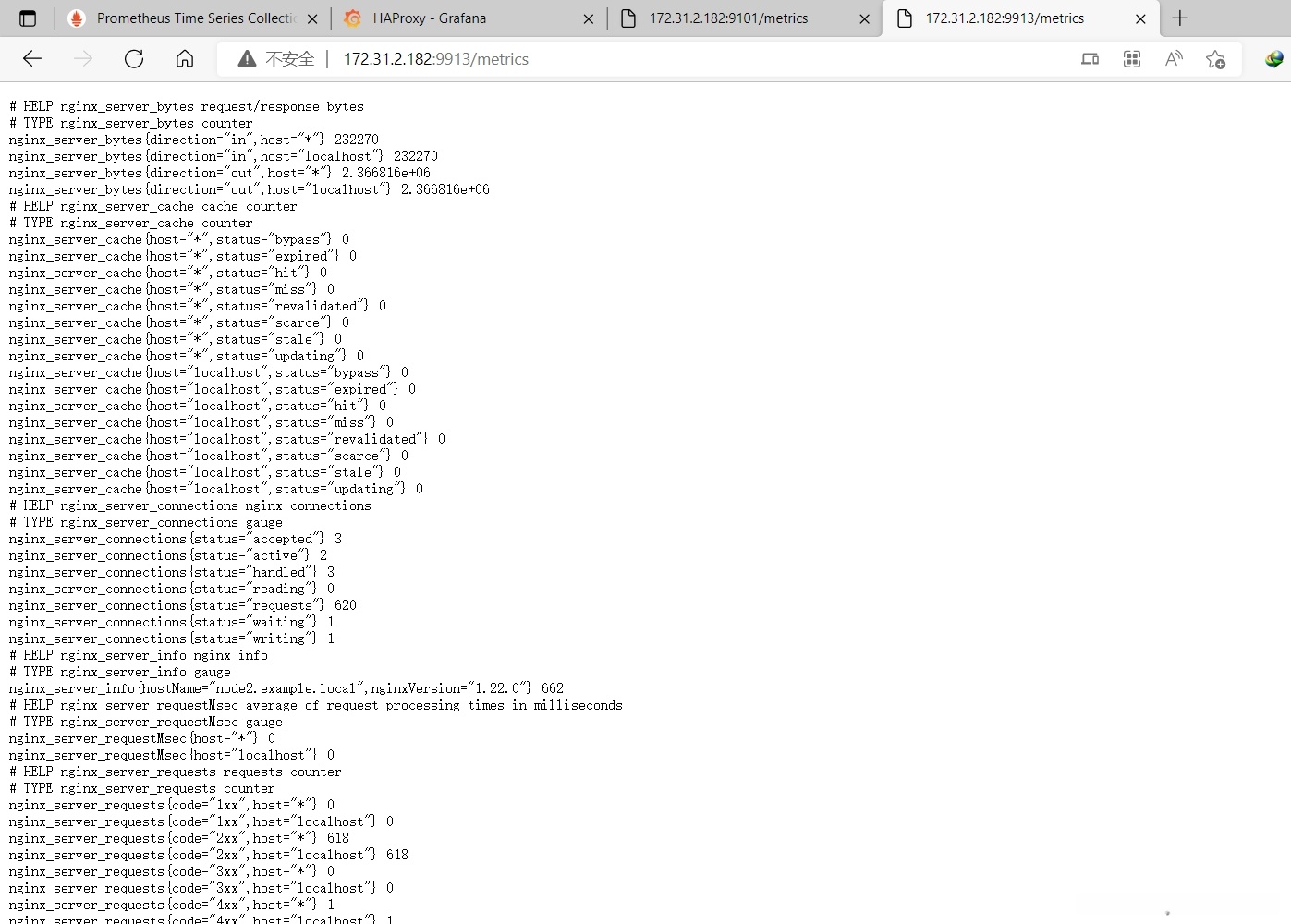Click the forward navigation arrow

tap(83, 59)
